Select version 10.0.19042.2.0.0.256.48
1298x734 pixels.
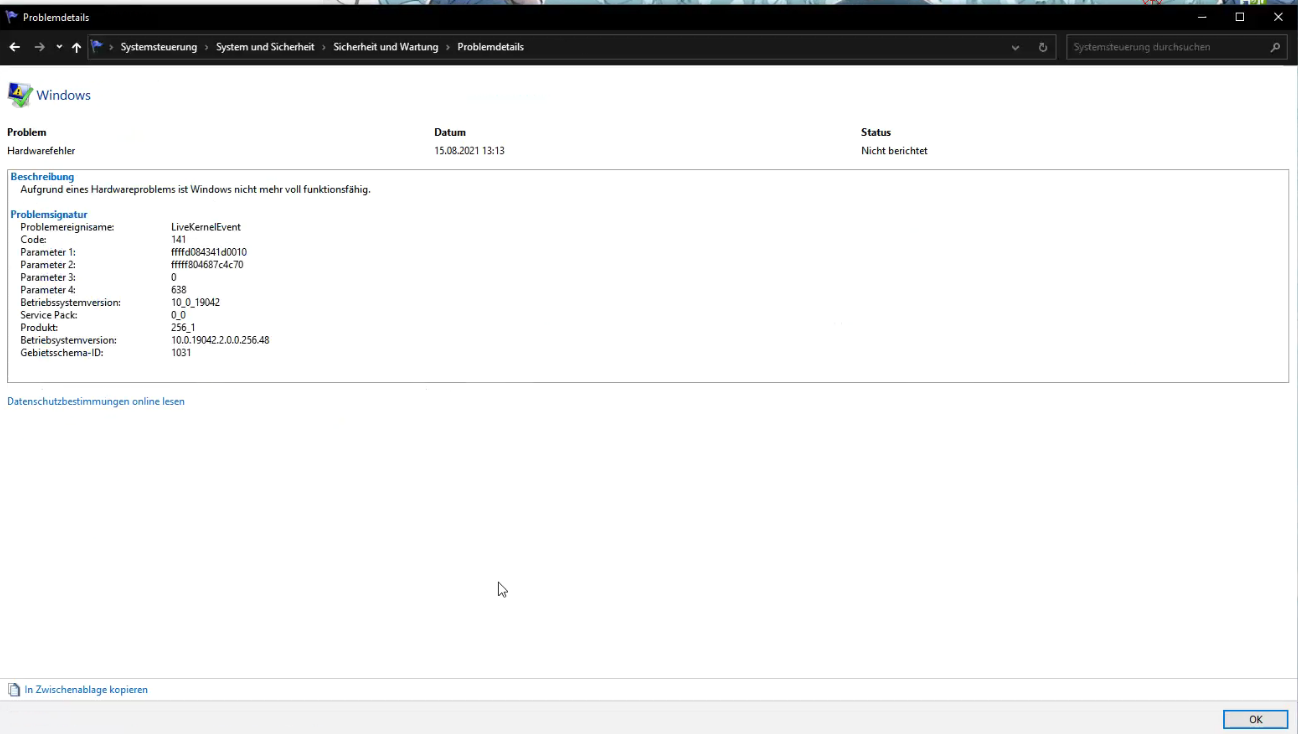pos(220,340)
